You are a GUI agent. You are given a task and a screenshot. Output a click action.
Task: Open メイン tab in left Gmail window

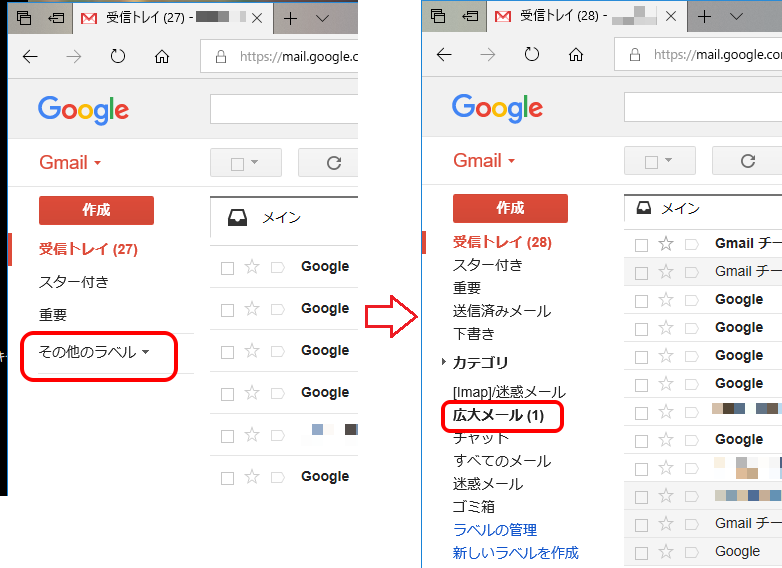284,218
